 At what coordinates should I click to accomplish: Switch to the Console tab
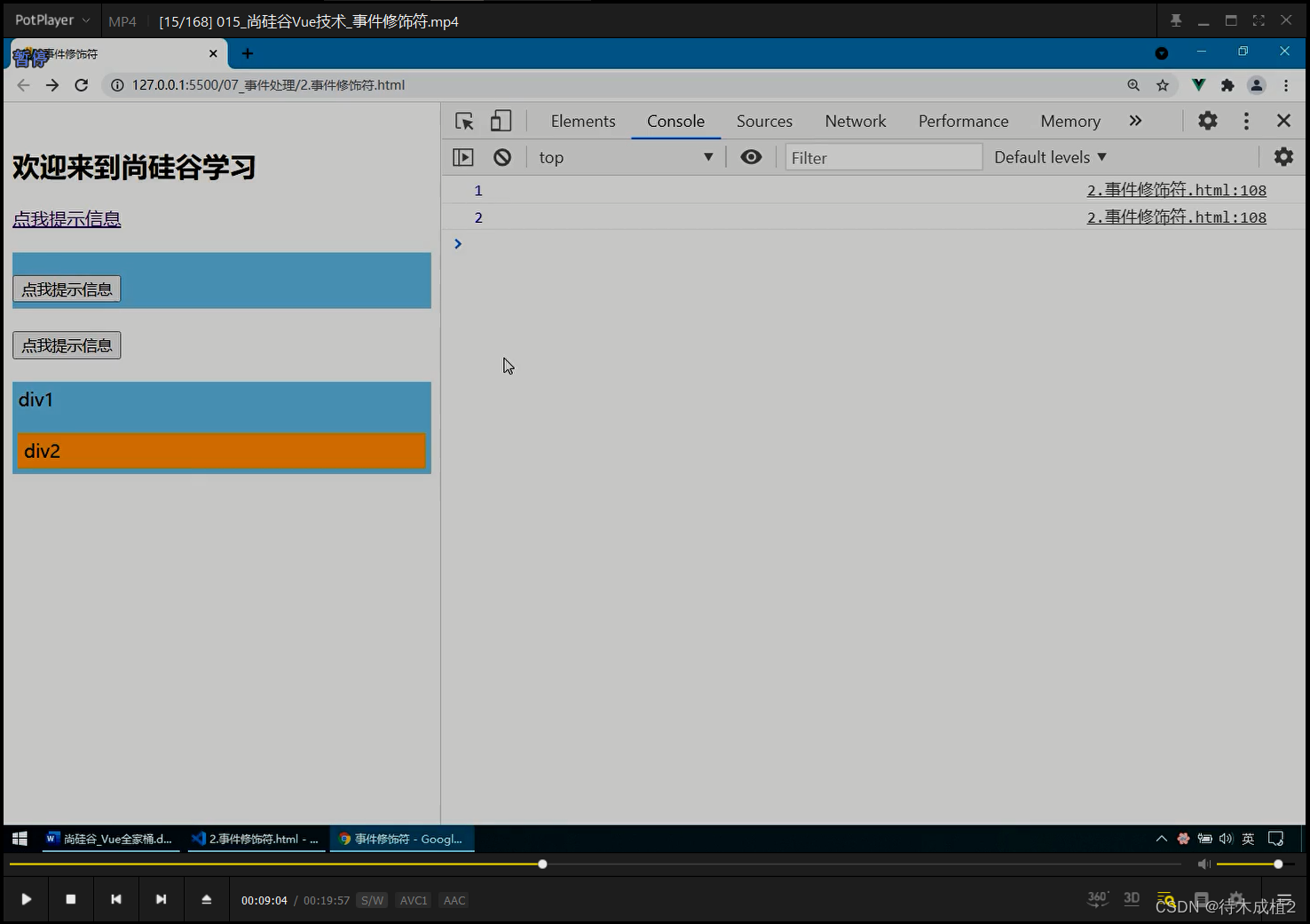coord(675,121)
